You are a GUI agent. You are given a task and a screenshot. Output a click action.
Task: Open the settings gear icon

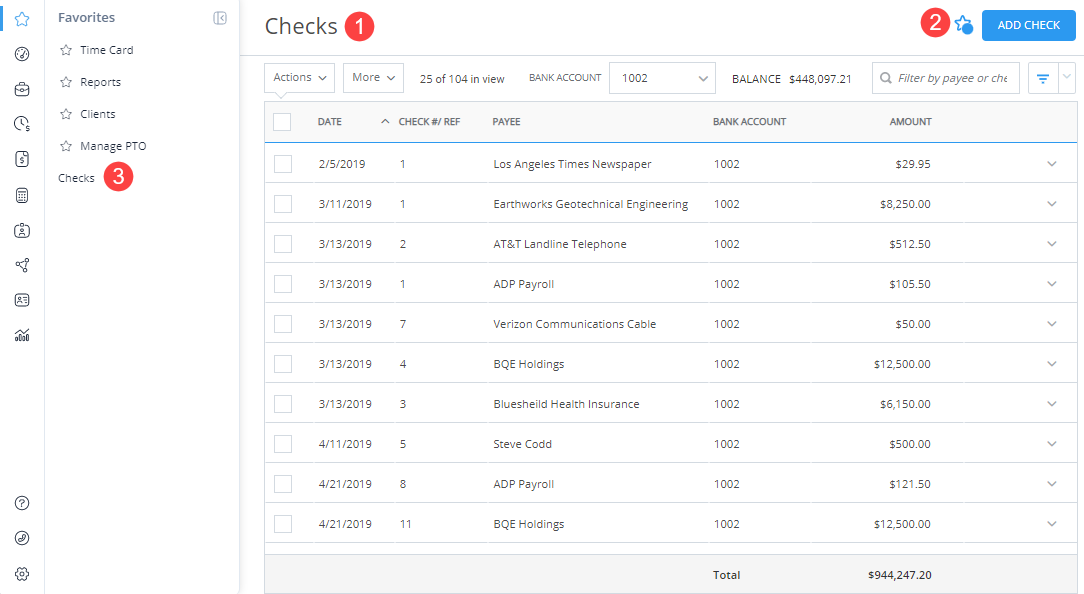pos(22,574)
